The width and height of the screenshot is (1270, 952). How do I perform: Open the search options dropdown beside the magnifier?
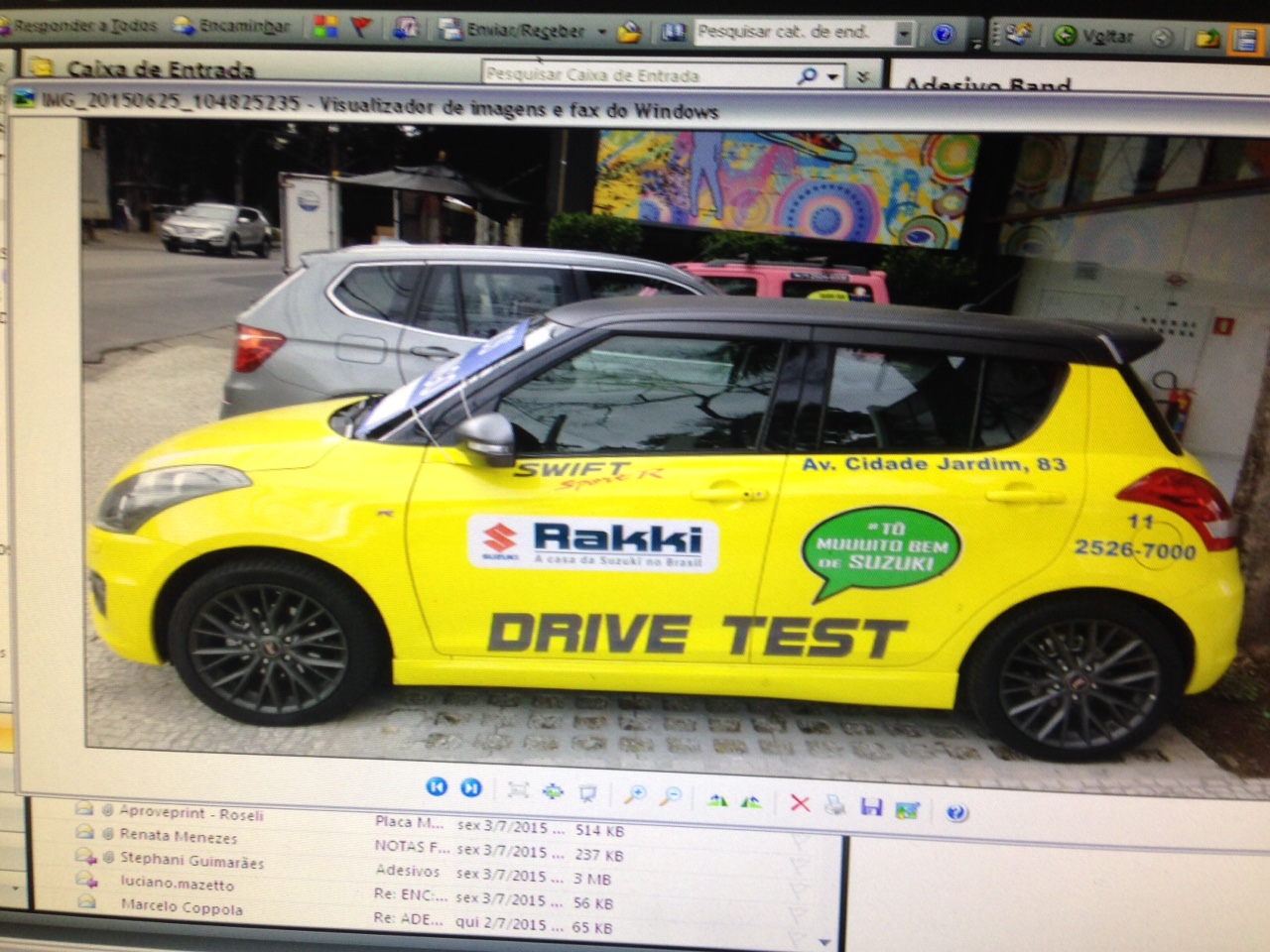[x=833, y=75]
